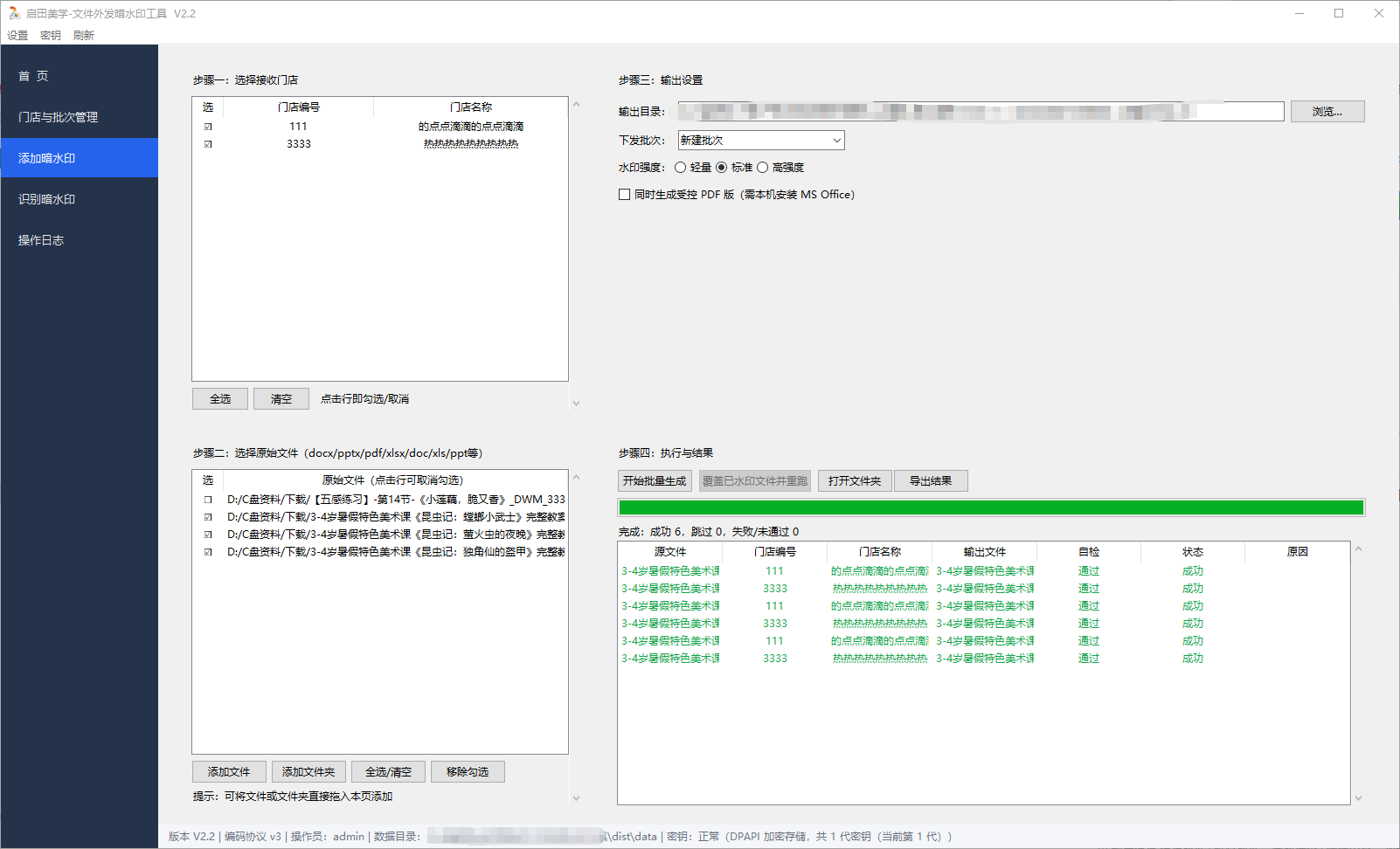This screenshot has height=849, width=1400.
Task: Click 门店名称 header in store list
Action: (x=471, y=107)
